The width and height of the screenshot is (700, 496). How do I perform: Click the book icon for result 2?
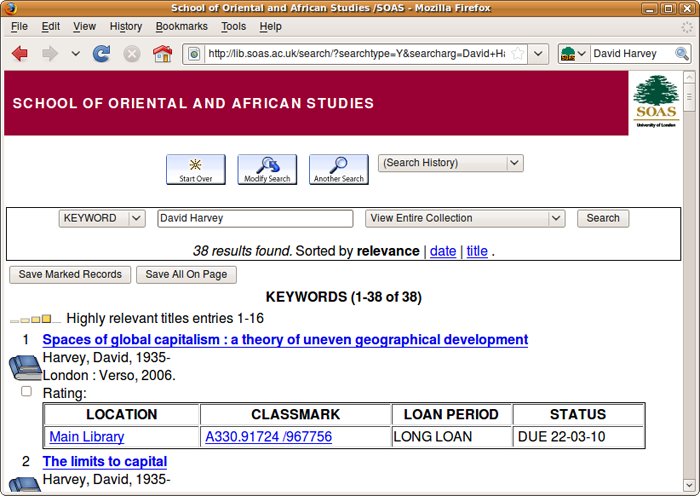click(x=25, y=485)
